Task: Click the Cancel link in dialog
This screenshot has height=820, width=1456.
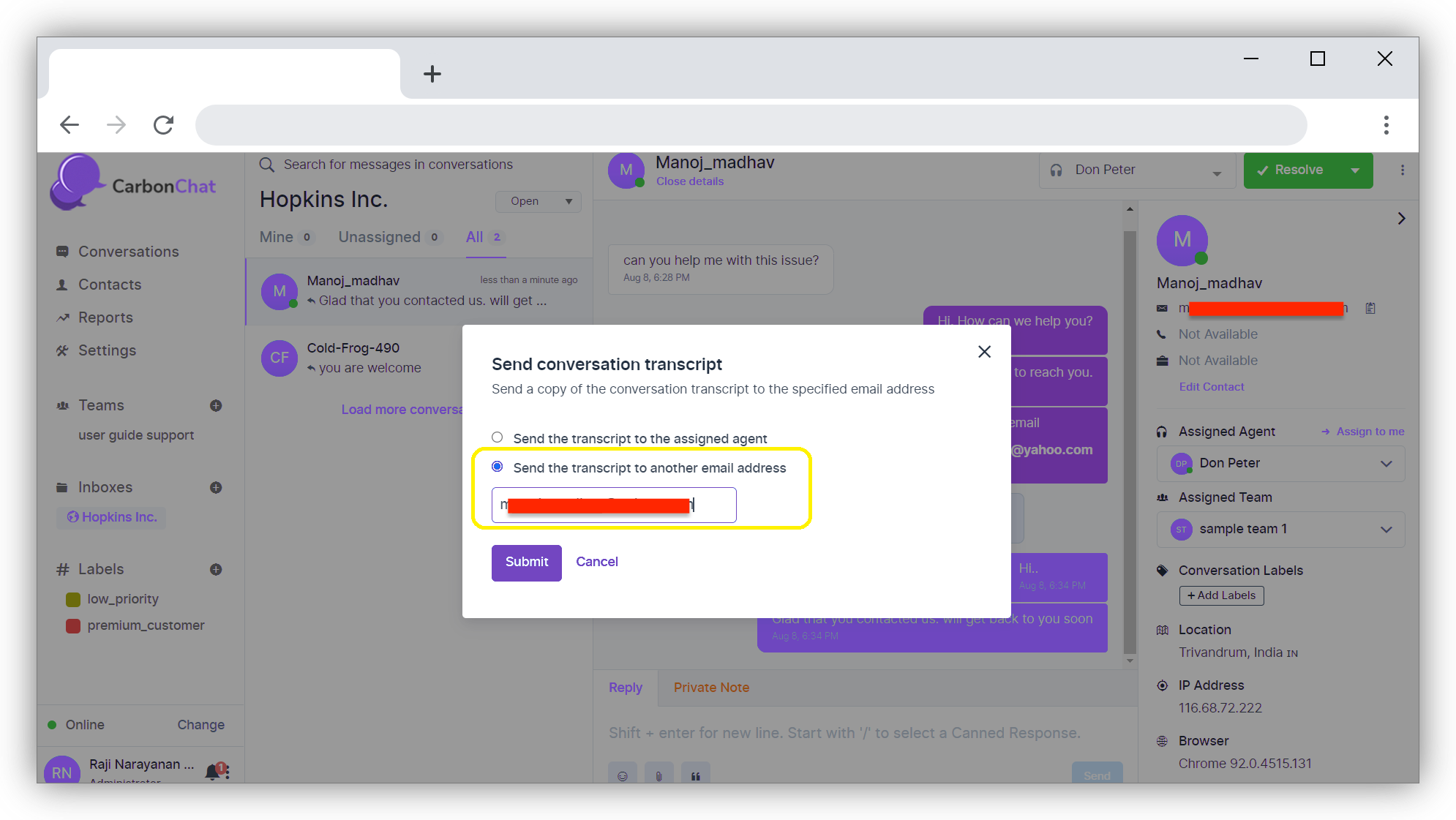Action: click(596, 562)
